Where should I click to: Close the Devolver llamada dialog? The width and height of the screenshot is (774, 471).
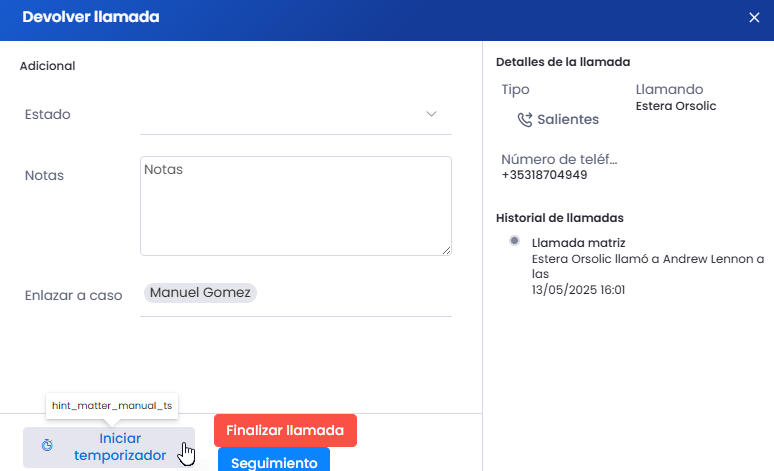tap(754, 17)
